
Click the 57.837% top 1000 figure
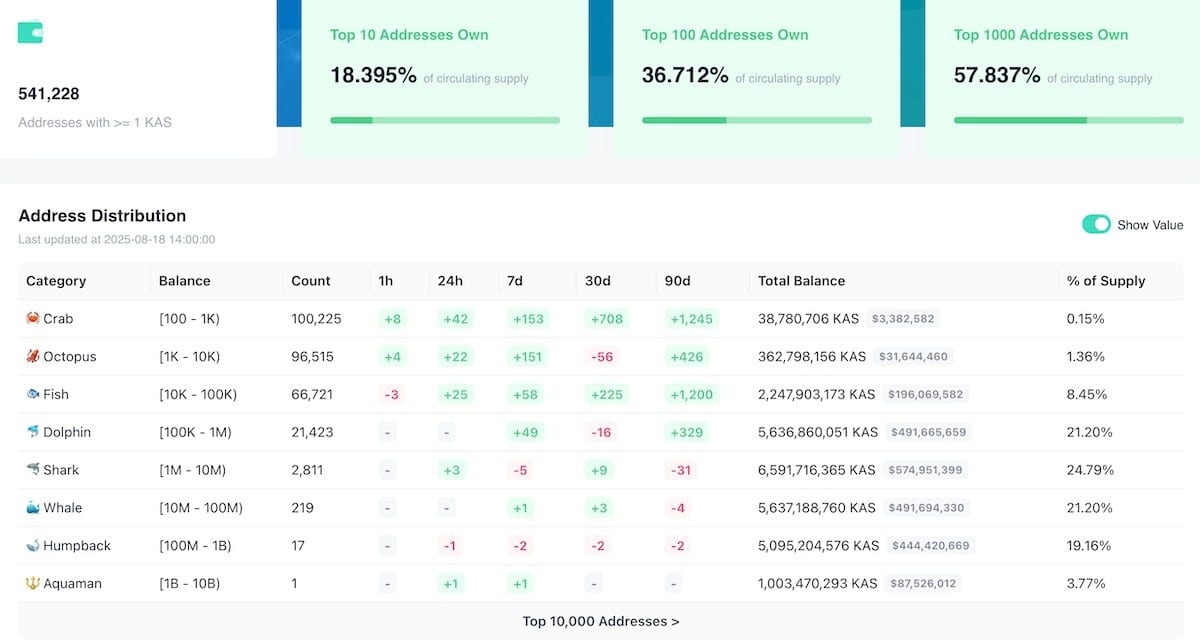coord(997,75)
